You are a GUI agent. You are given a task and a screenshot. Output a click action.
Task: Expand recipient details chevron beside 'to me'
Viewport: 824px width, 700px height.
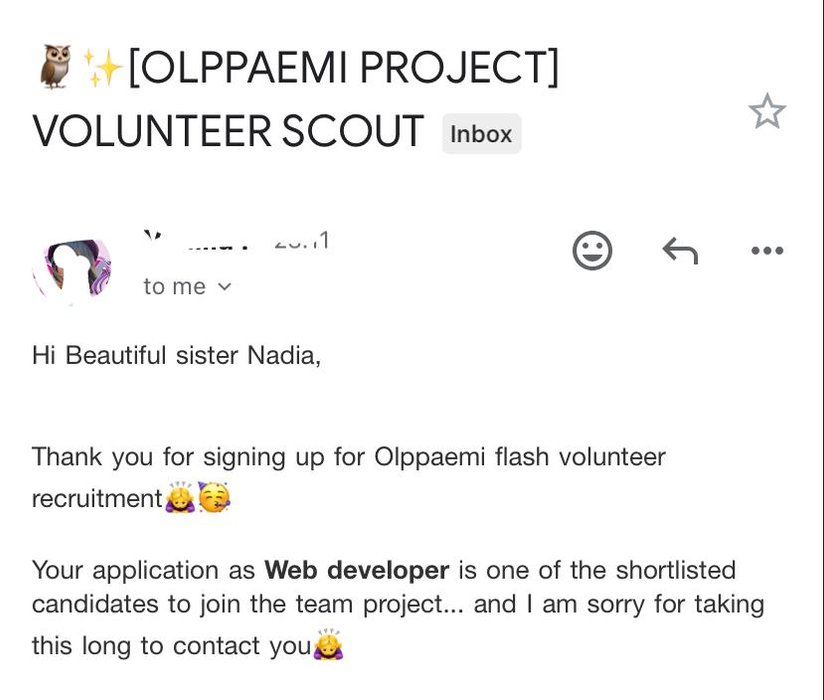tap(224, 286)
